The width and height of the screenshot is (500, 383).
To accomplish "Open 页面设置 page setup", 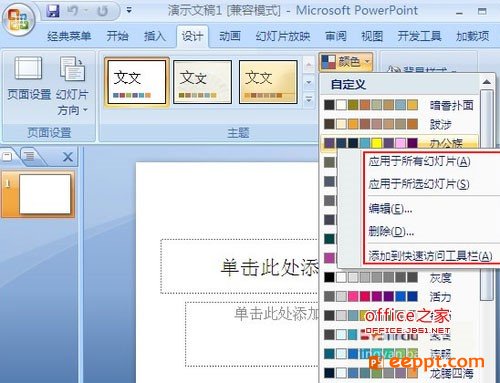I will [29, 78].
